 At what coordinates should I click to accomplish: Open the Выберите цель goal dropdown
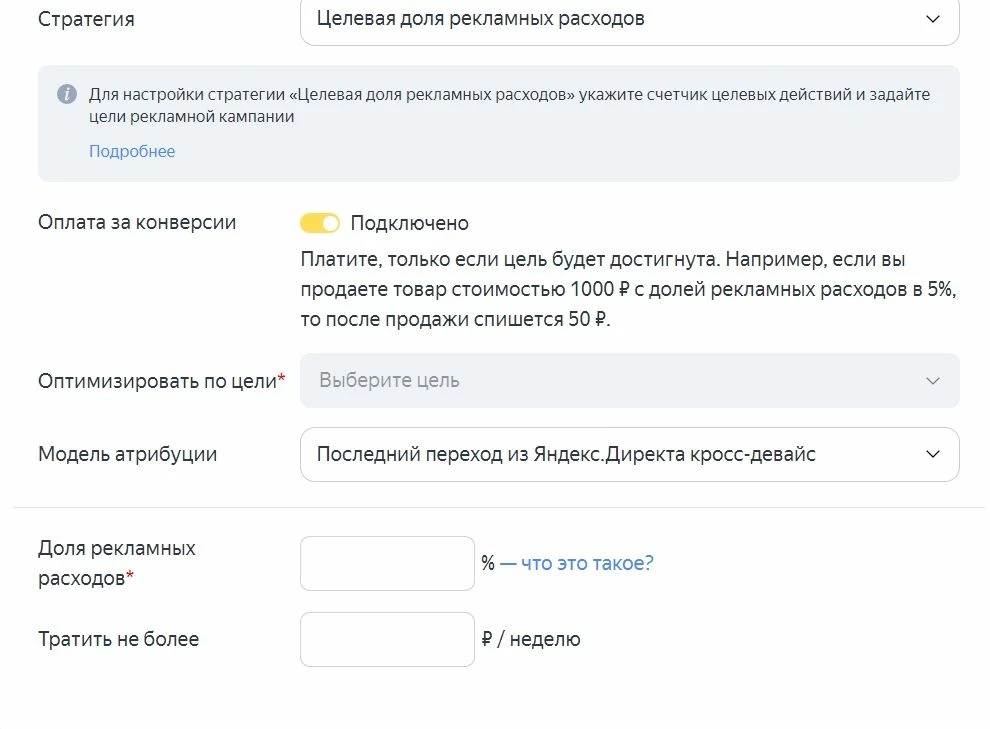[629, 381]
